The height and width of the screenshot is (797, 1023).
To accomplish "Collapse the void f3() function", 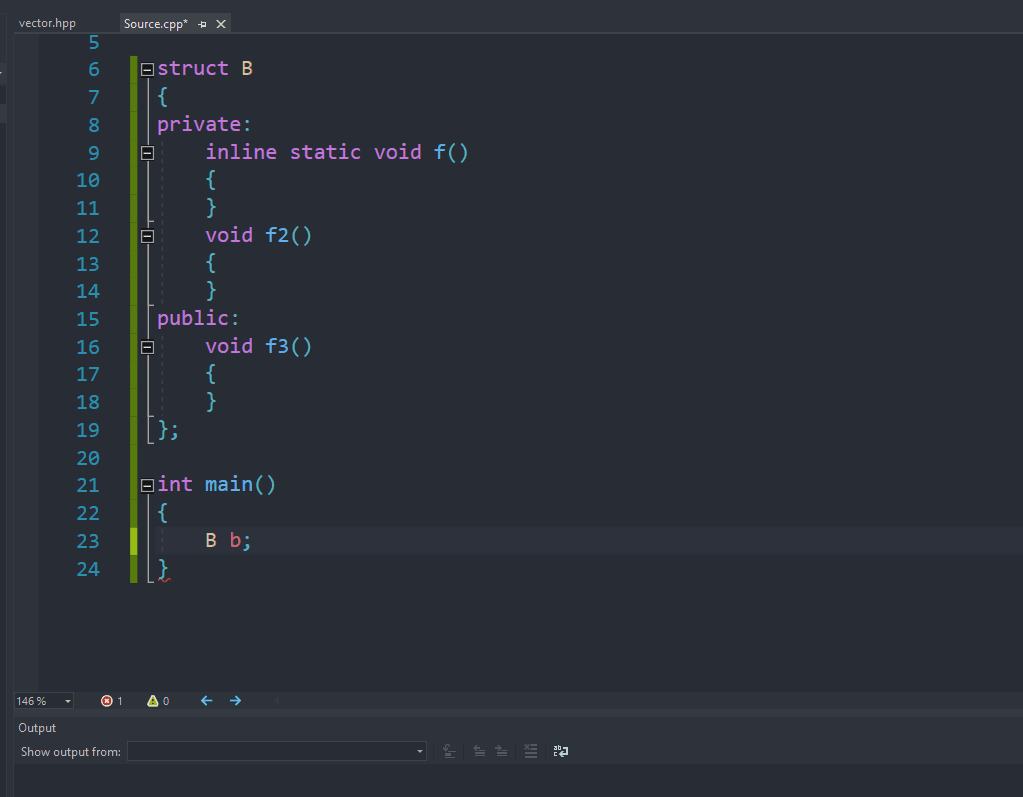I will point(147,347).
